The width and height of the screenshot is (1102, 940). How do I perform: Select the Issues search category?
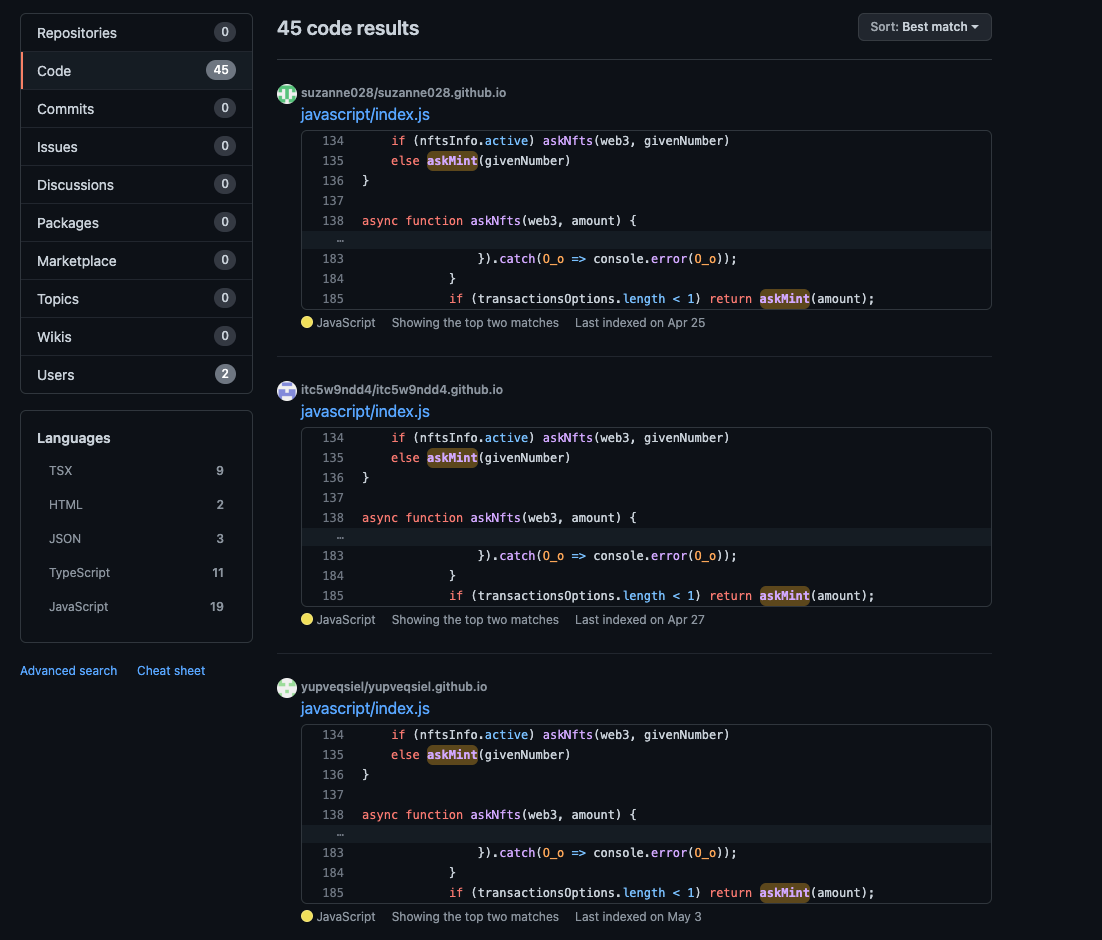pos(136,146)
